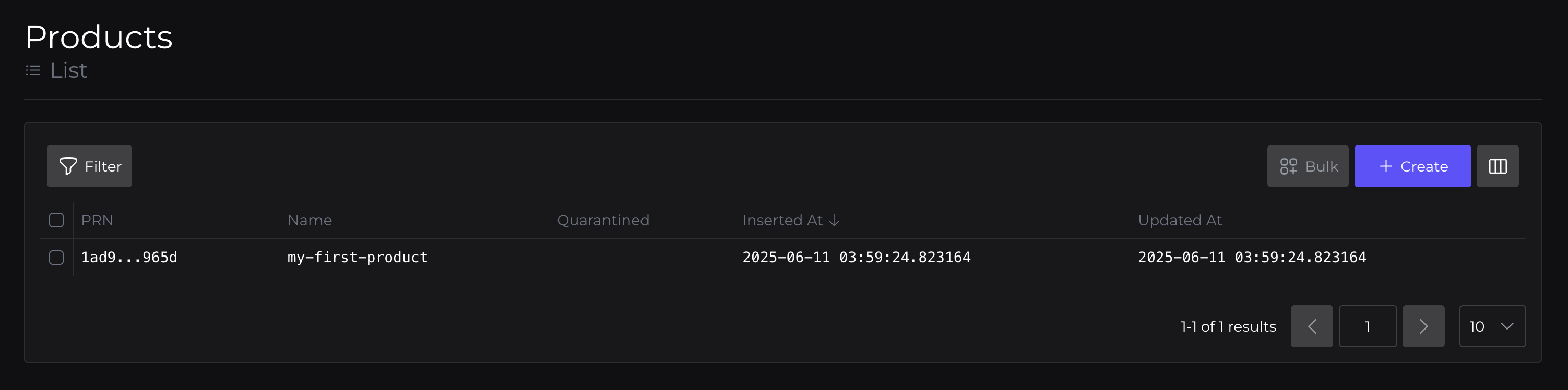Image resolution: width=1568 pixels, height=390 pixels.
Task: Open product PRN 1ad9...965d
Action: tap(129, 258)
